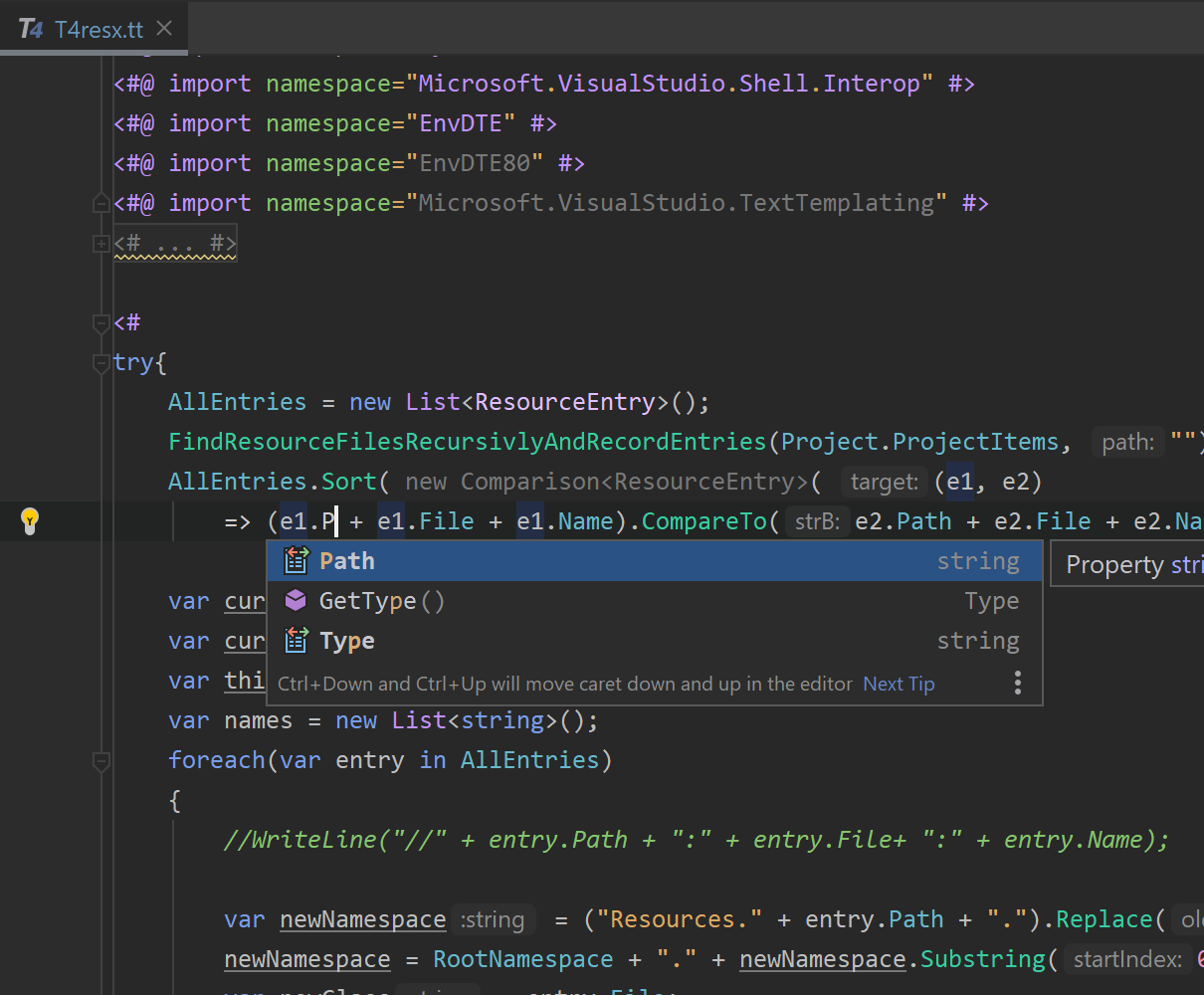1204x995 pixels.
Task: Click the target: parameter inlay hint
Action: (x=884, y=483)
